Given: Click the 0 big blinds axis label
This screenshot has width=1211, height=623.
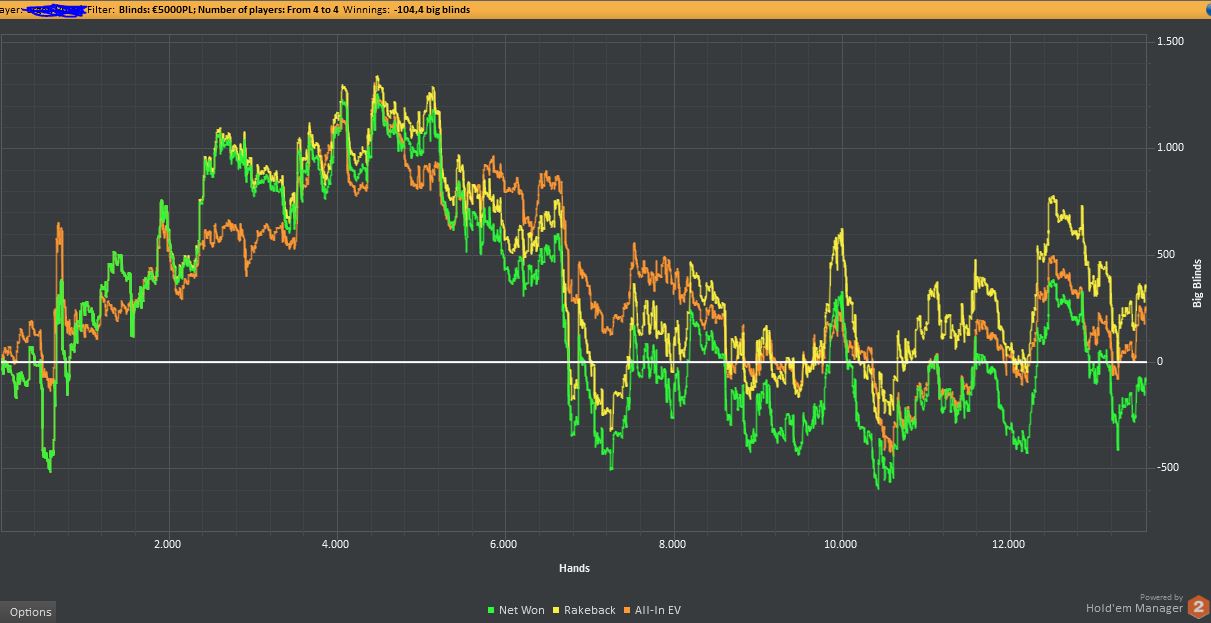Looking at the screenshot, I should (x=1160, y=362).
